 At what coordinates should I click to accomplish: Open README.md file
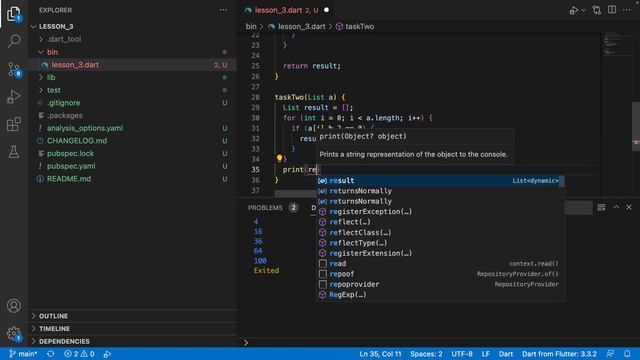[x=132, y=179]
